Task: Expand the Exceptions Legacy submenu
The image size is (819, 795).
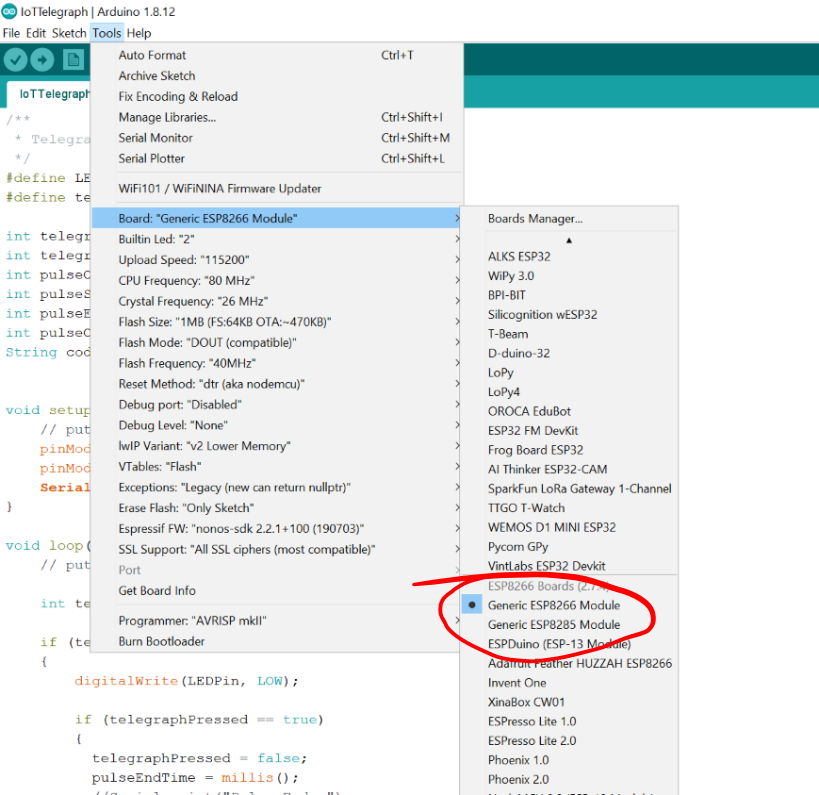Action: [x=277, y=487]
